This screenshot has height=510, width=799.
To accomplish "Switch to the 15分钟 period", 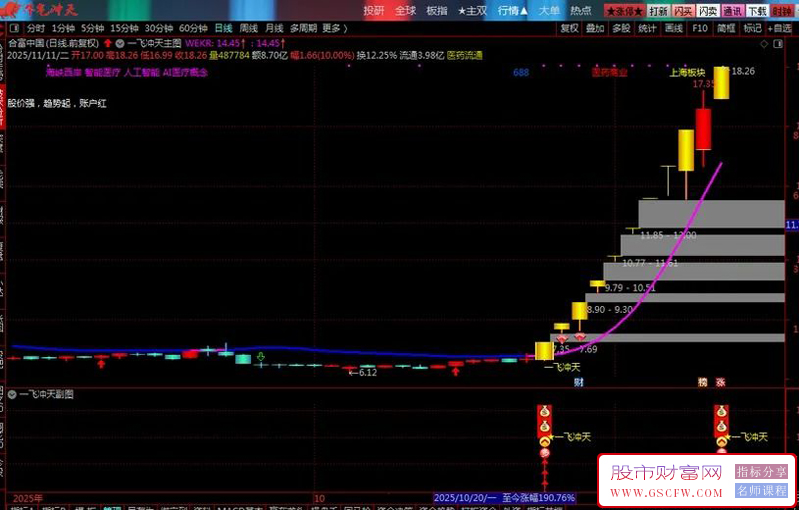I will point(124,28).
